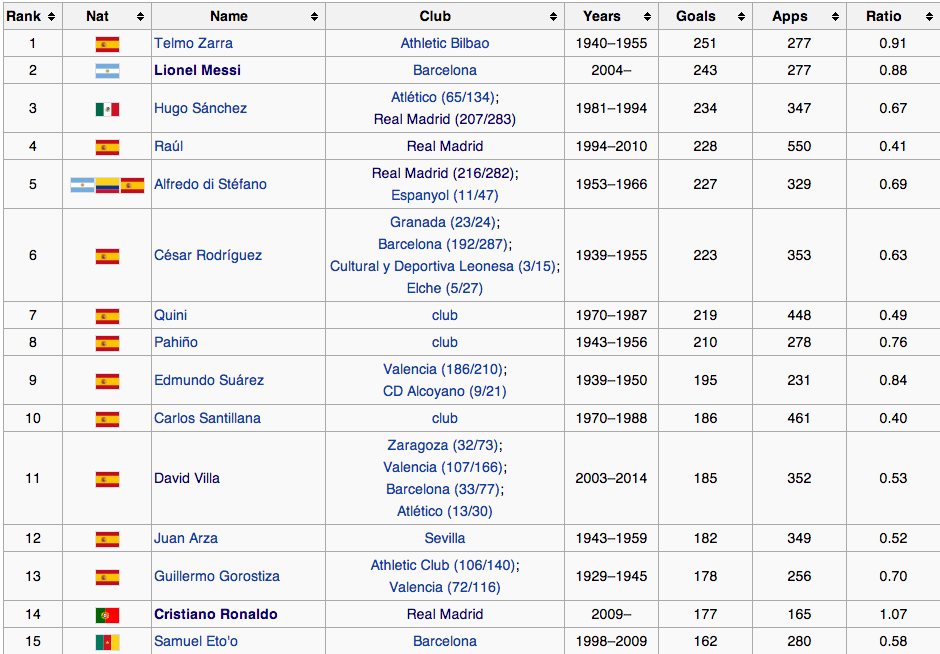Viewport: 940px width, 654px height.
Task: Open club link in Quini row
Action: coord(445,315)
